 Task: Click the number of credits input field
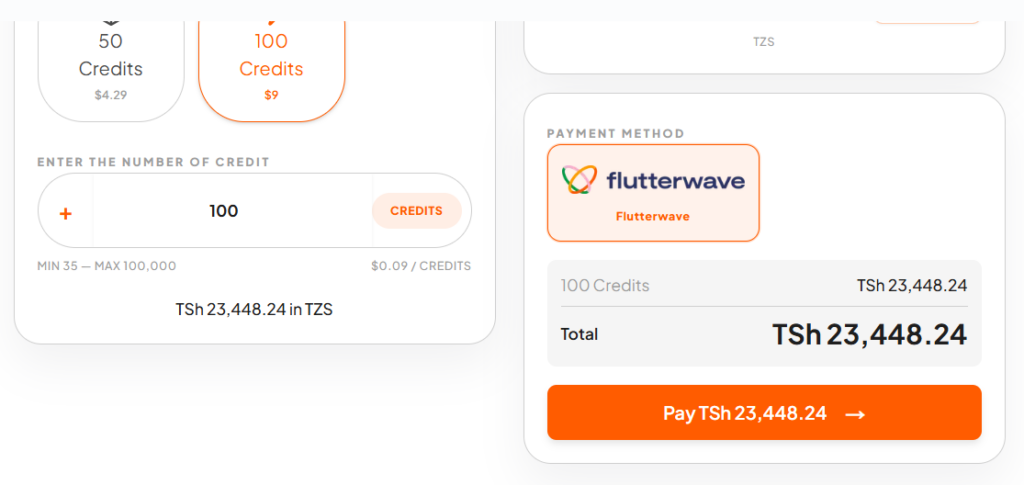click(224, 211)
